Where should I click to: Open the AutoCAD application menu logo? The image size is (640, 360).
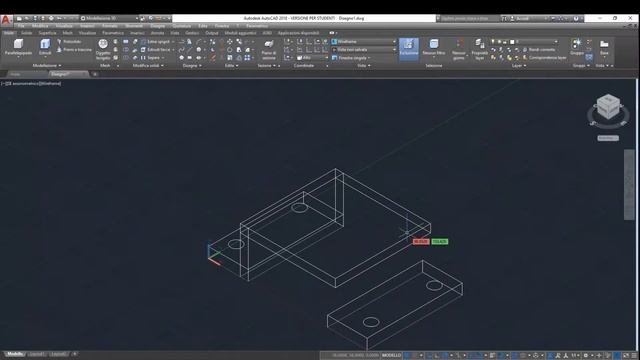click(x=6, y=19)
